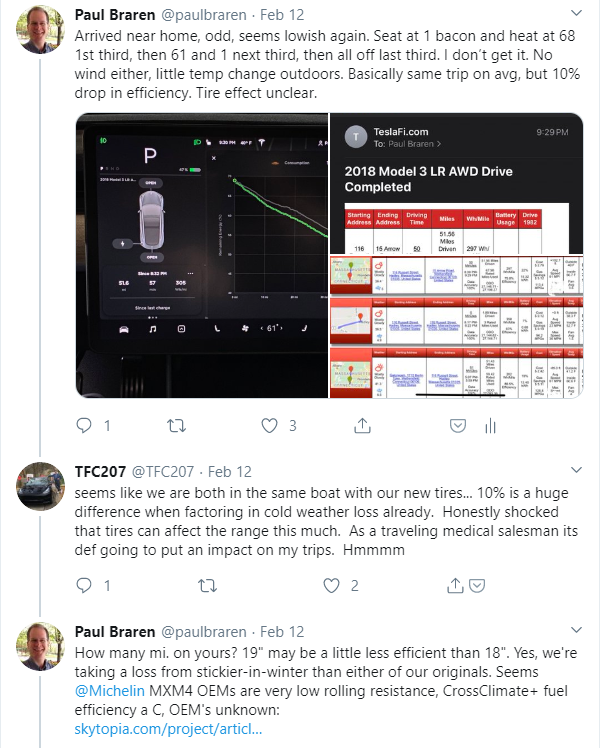Screen dimensions: 600x748
Task: Expand options chevron on last Paul Braren tweet
Action: point(577,630)
